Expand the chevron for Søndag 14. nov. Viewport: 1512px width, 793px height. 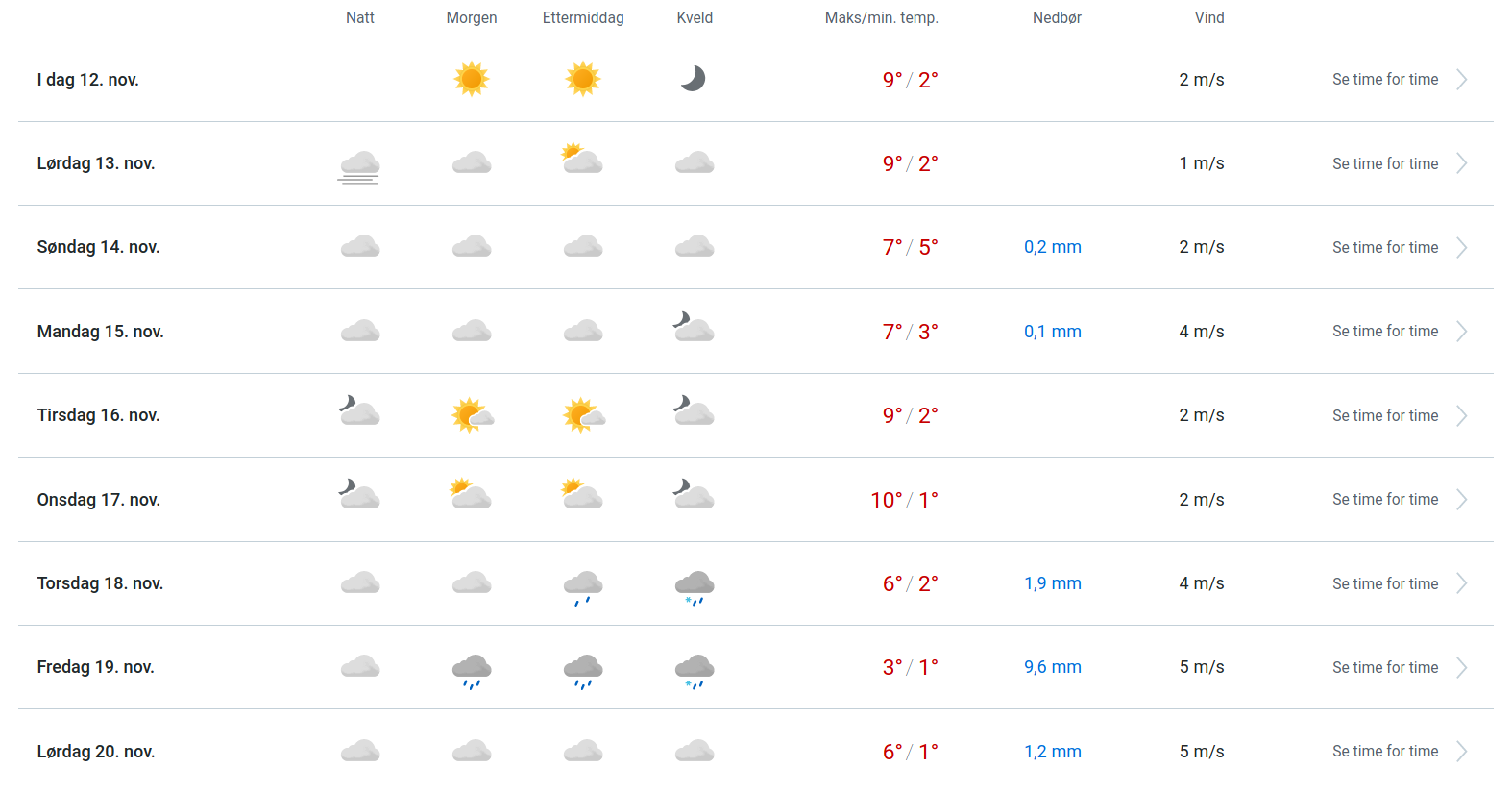tap(1461, 248)
